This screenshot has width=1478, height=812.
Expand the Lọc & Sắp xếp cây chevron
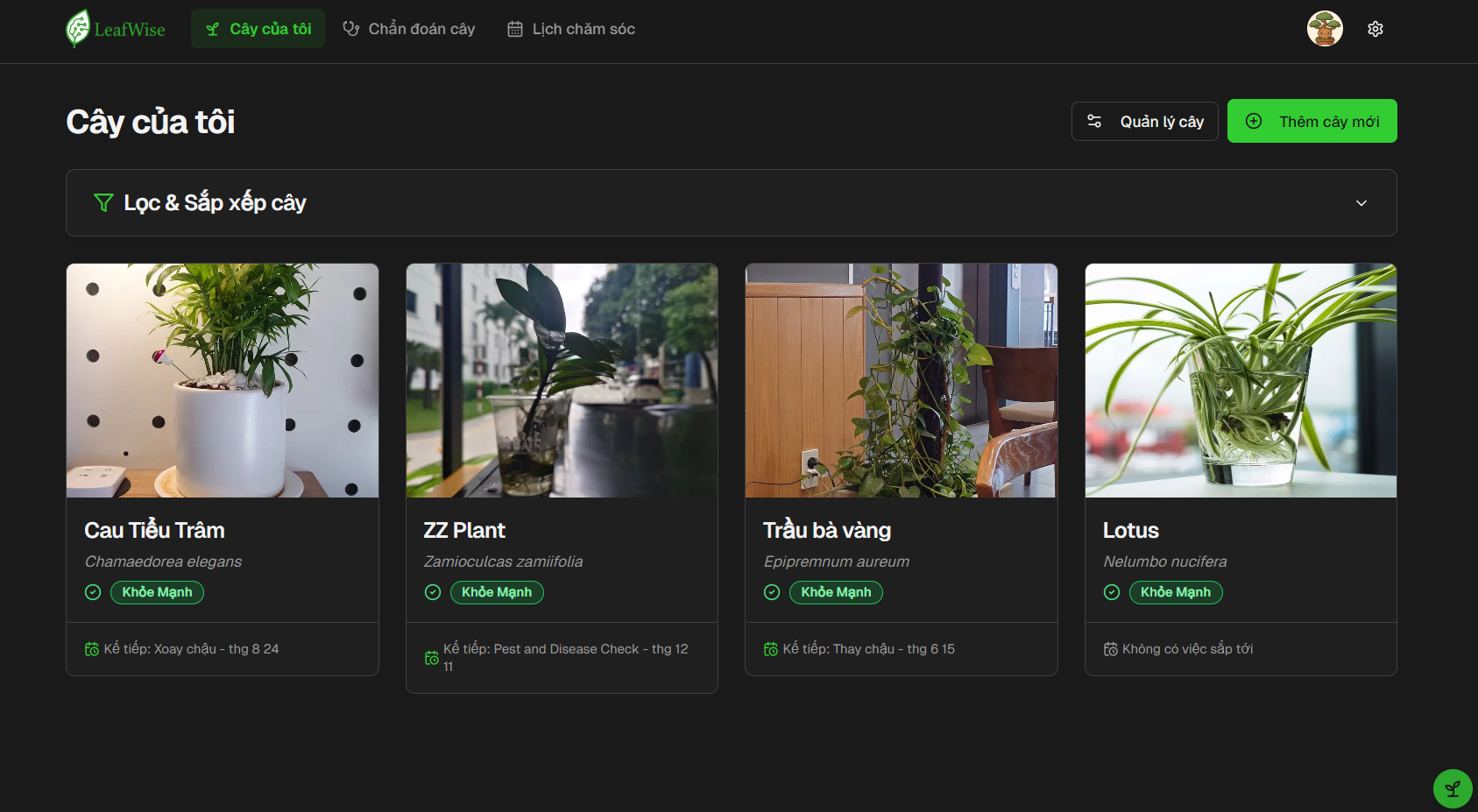[1361, 203]
